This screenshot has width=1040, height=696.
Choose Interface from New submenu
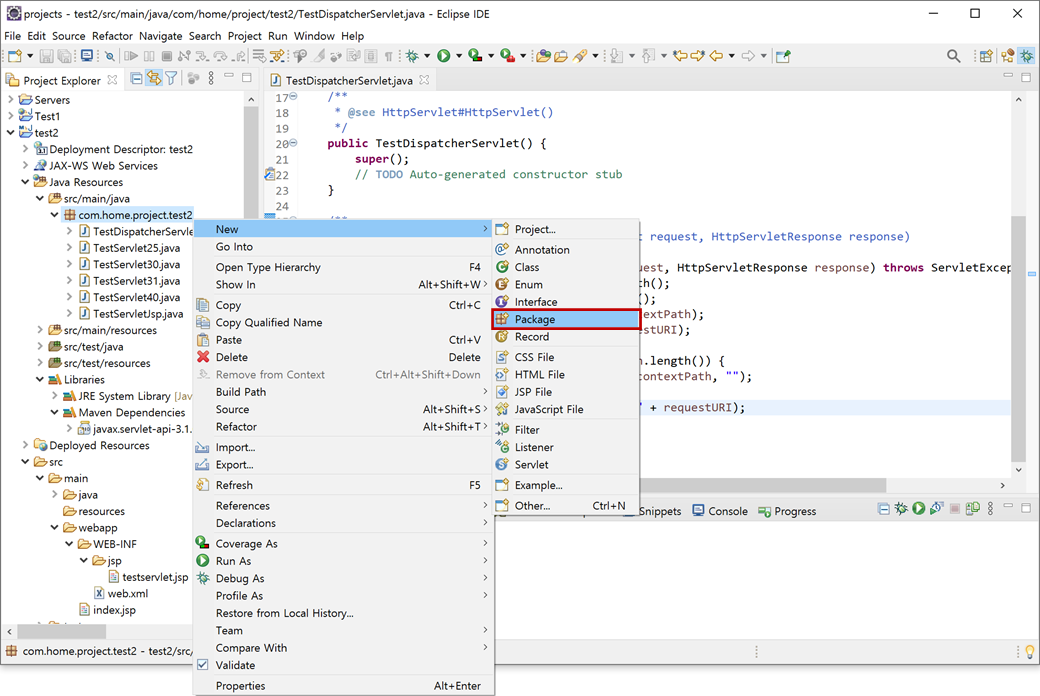tap(566, 302)
